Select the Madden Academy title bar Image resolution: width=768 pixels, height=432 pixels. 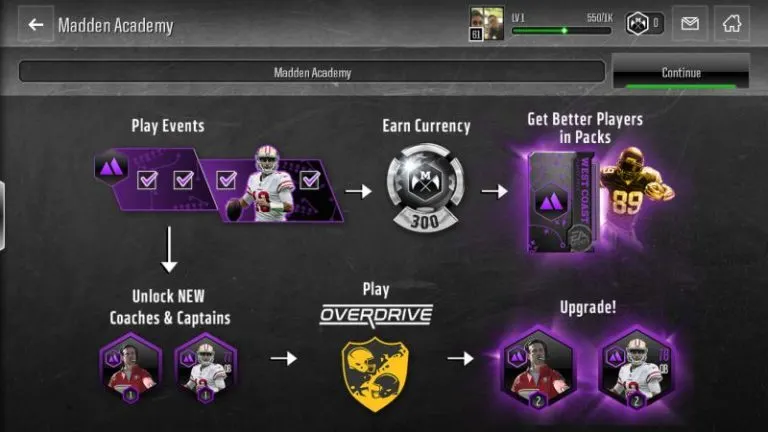(x=312, y=72)
